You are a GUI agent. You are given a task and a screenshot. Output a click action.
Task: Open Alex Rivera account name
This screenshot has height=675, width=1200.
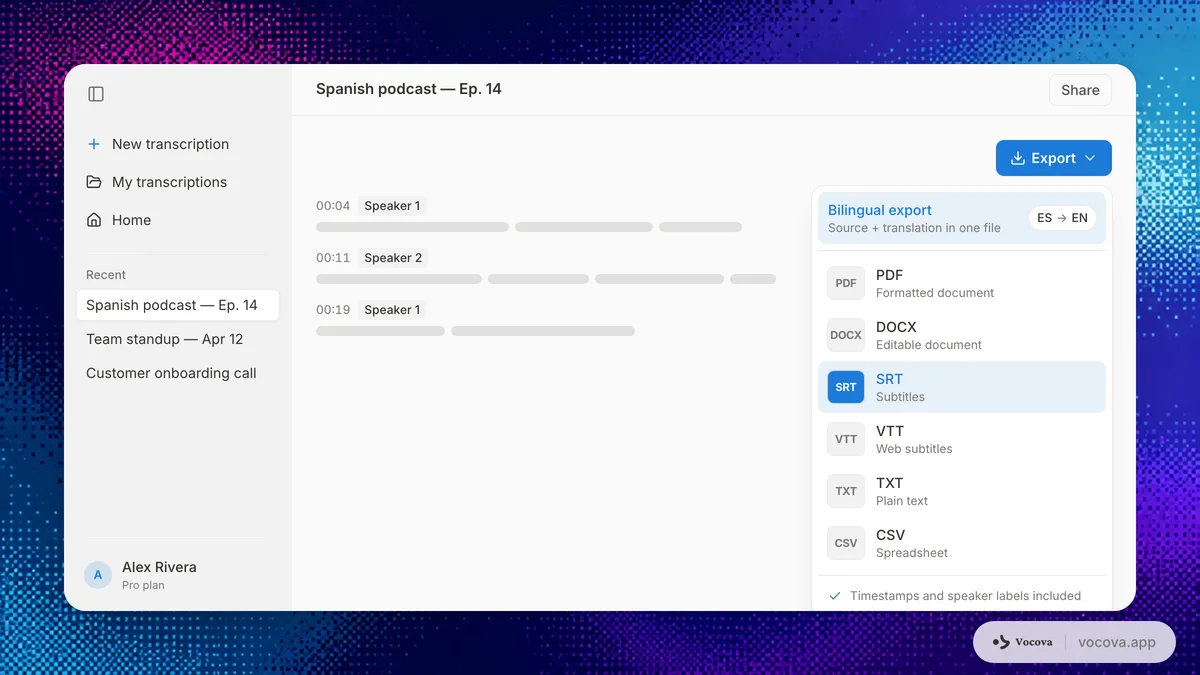click(x=159, y=567)
